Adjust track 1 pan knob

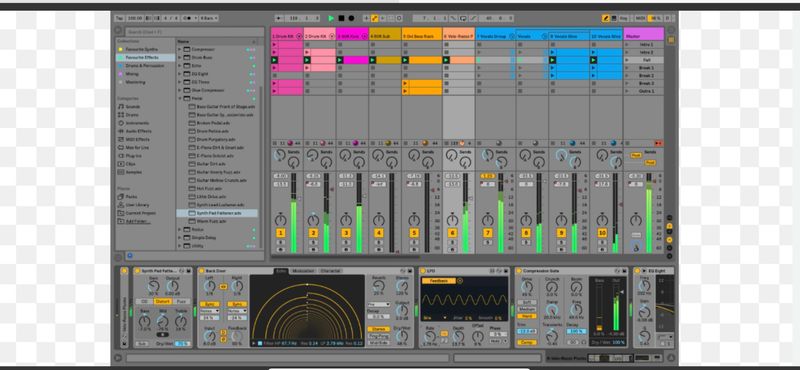point(281,220)
